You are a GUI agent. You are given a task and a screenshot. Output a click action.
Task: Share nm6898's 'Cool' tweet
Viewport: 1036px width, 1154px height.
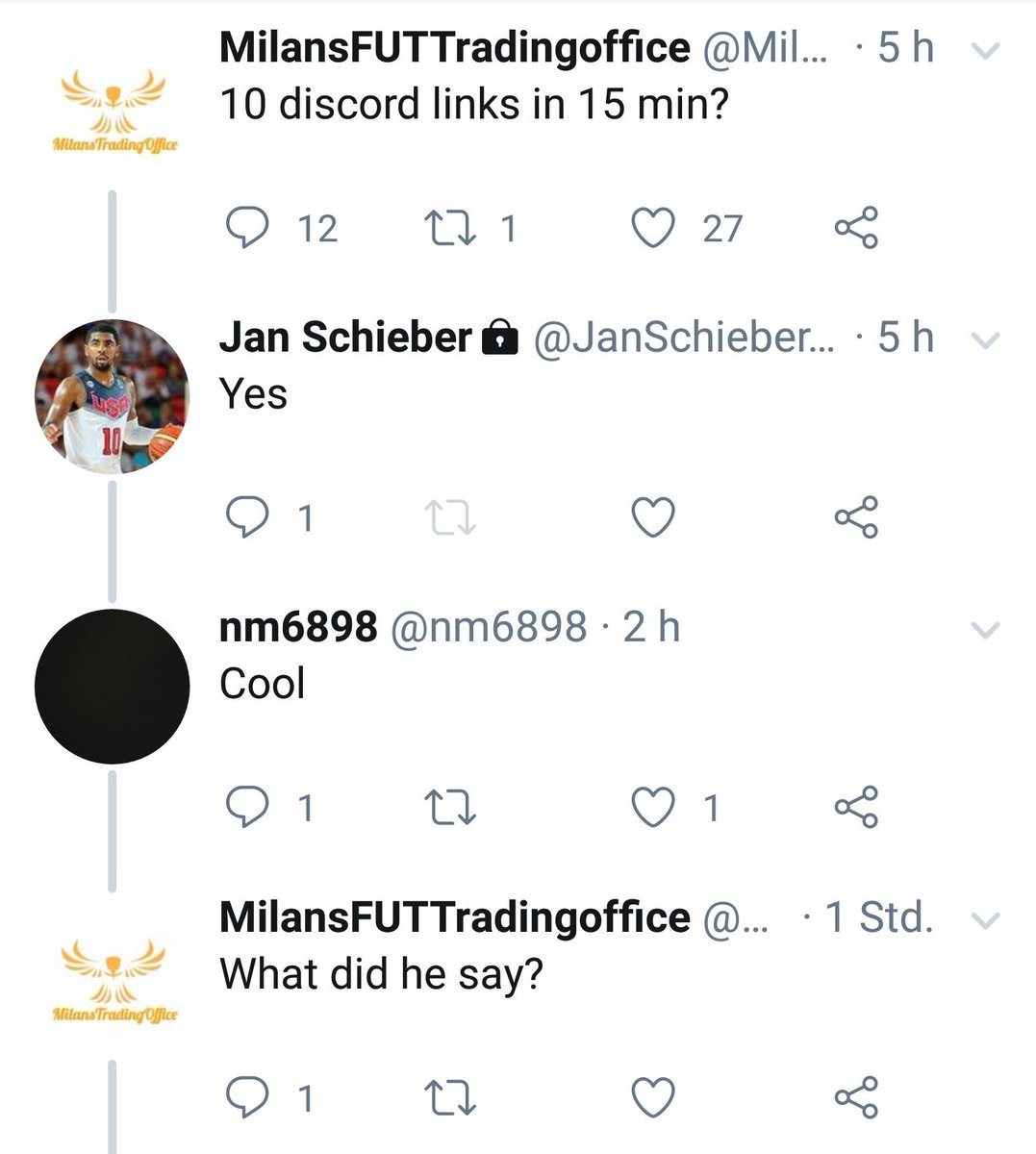(x=856, y=808)
